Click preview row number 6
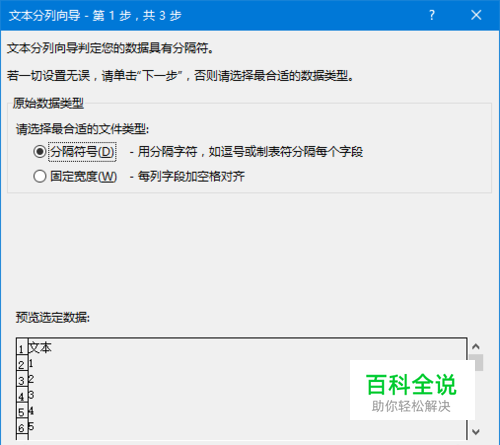The image size is (500, 445). [21, 428]
